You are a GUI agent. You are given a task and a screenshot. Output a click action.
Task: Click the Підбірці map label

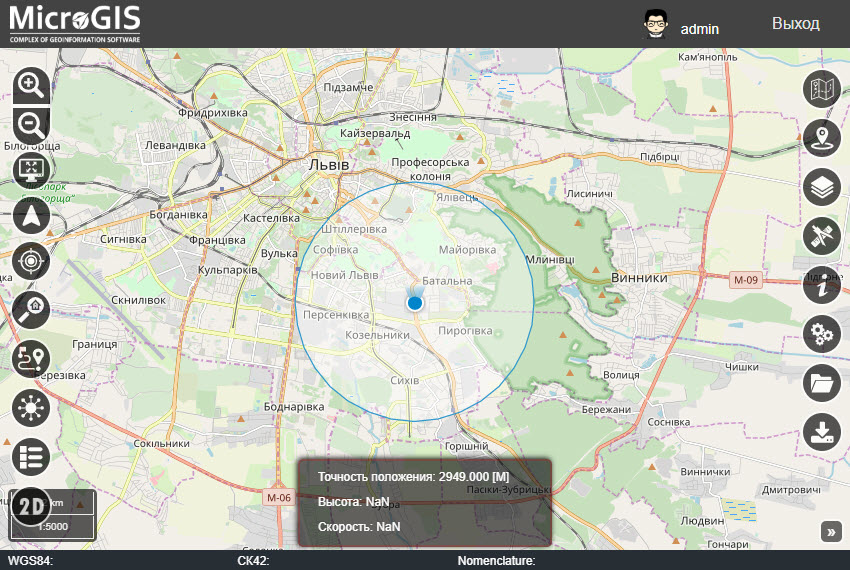coord(660,157)
